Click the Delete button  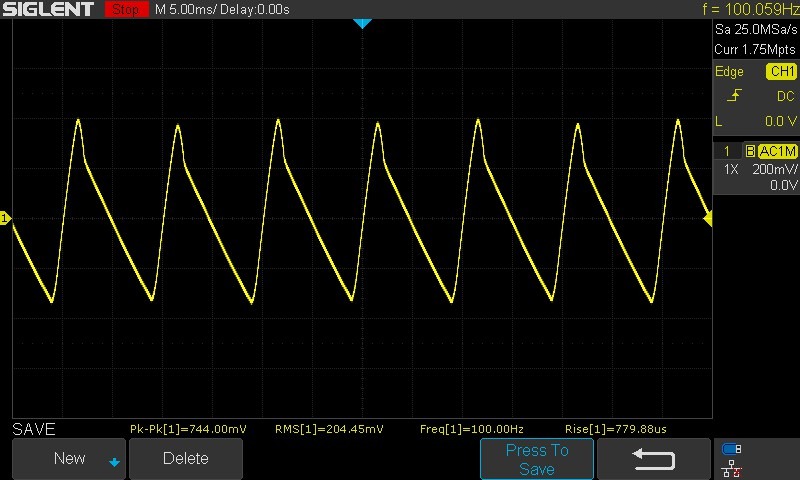click(x=186, y=458)
